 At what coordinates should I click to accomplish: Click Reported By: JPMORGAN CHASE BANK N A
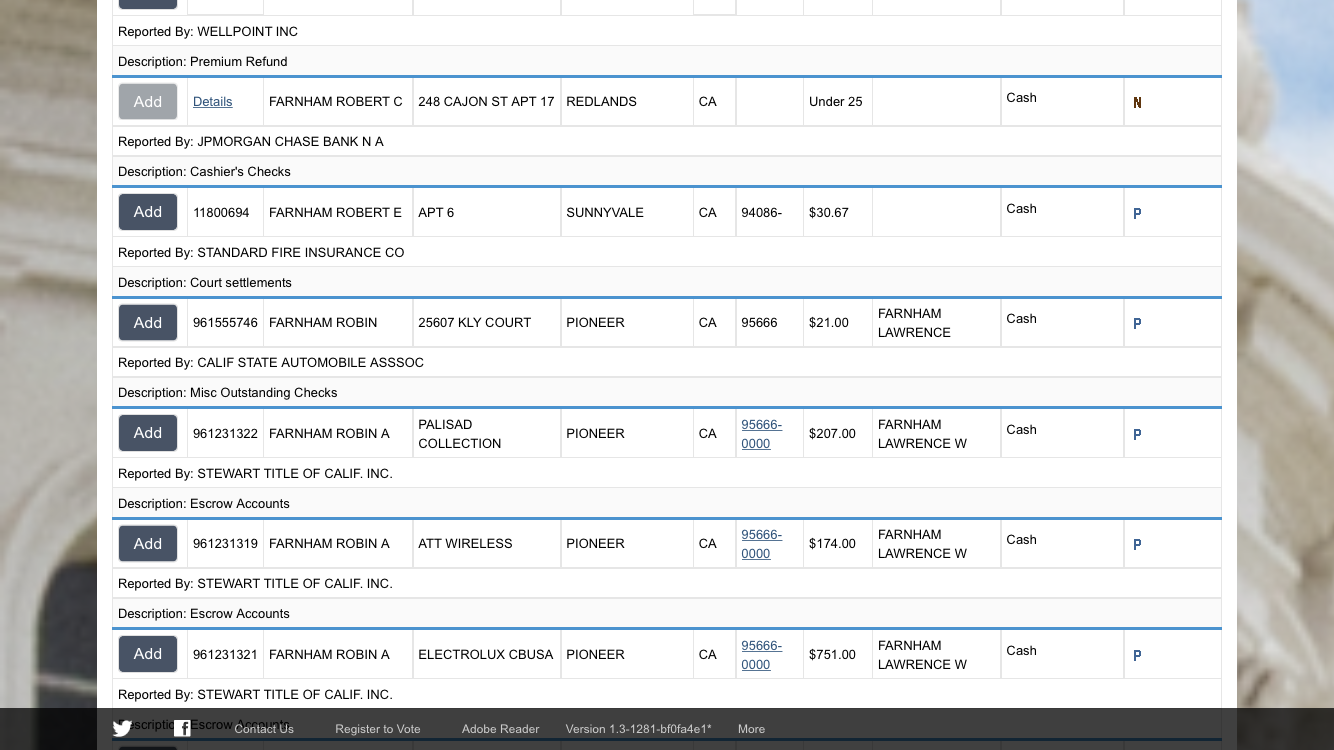pyautogui.click(x=251, y=142)
